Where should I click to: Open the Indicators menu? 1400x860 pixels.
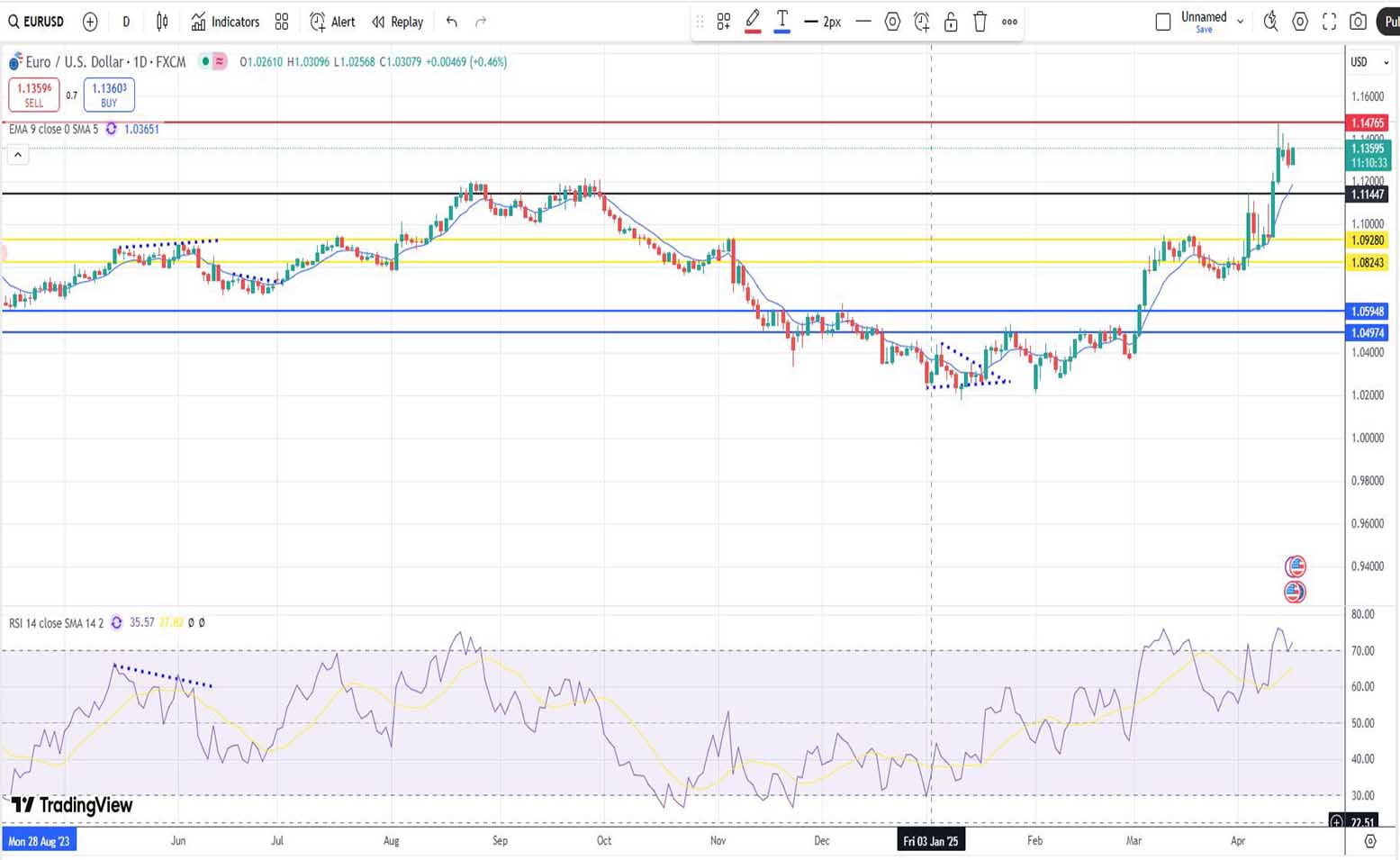coord(225,22)
